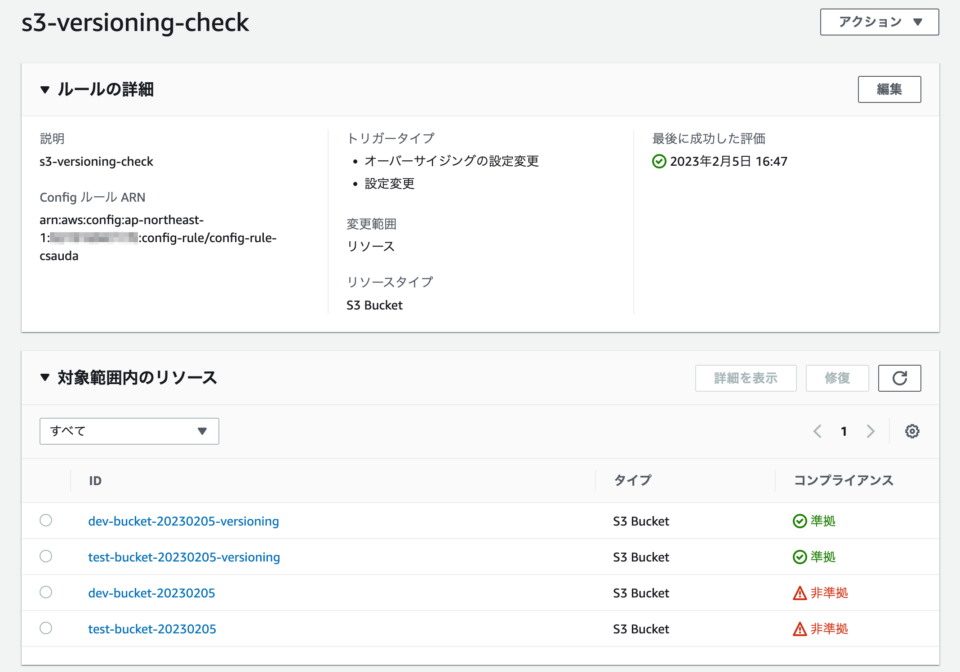Screen dimensions: 960x672
Task: Click page number 1 in pagination
Action: click(x=843, y=430)
